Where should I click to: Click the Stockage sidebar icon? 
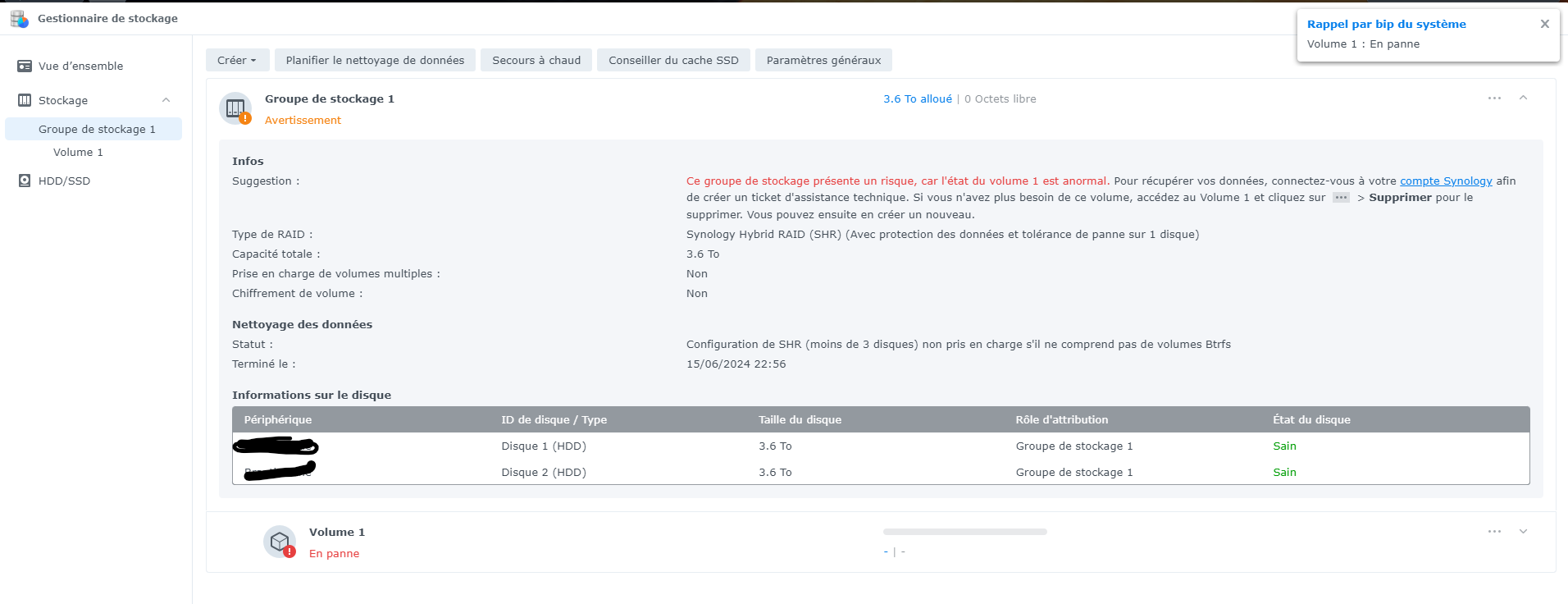(25, 100)
